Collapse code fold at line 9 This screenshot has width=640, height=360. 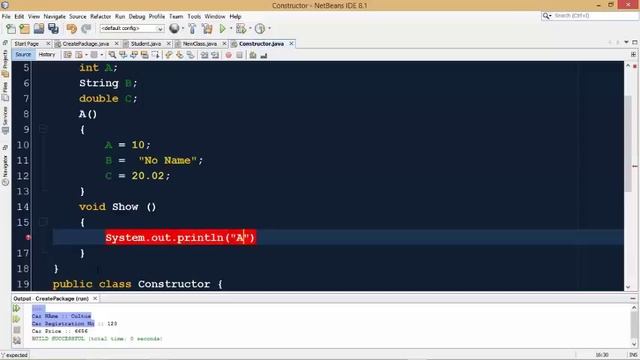point(43,129)
